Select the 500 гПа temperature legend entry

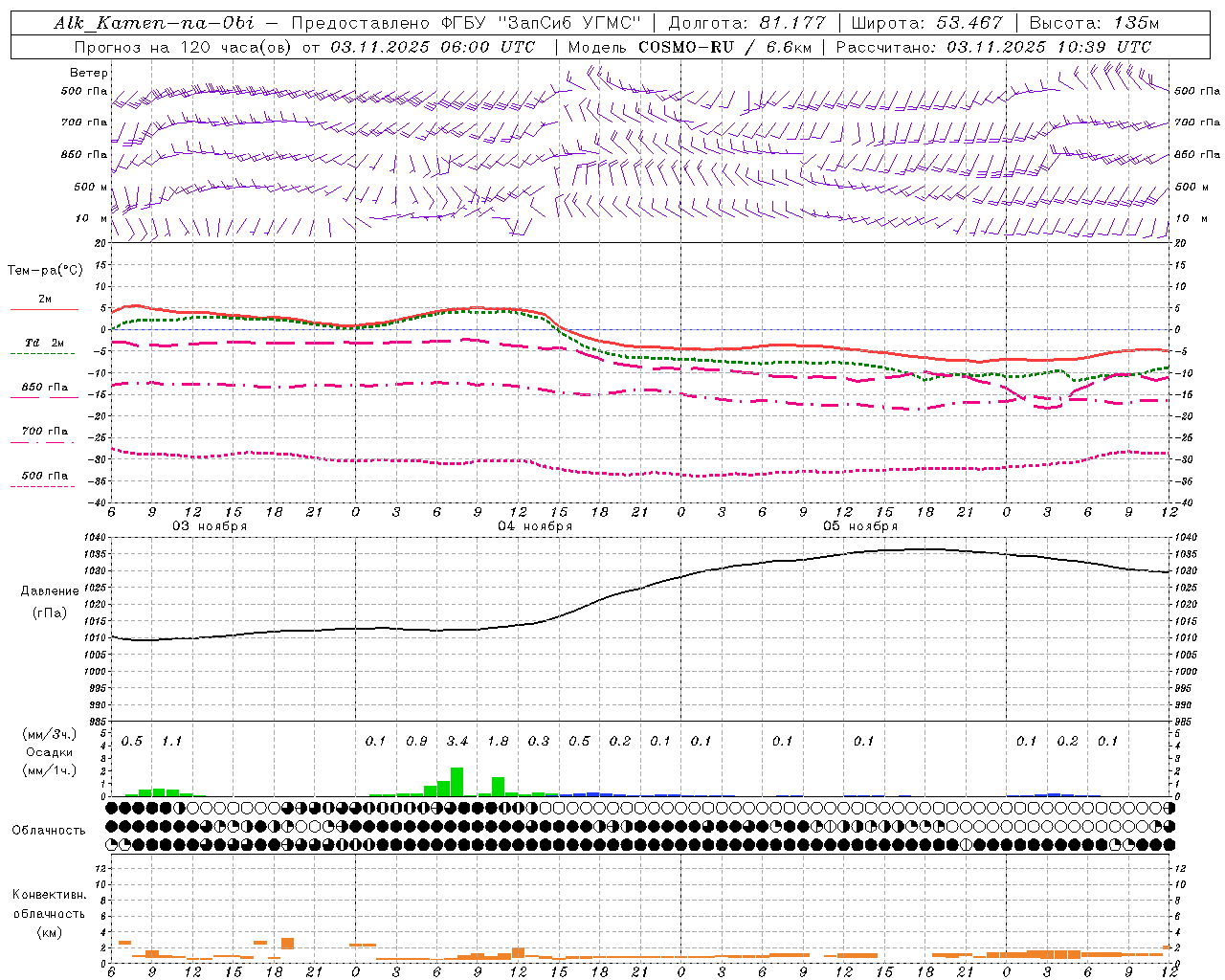(x=45, y=476)
